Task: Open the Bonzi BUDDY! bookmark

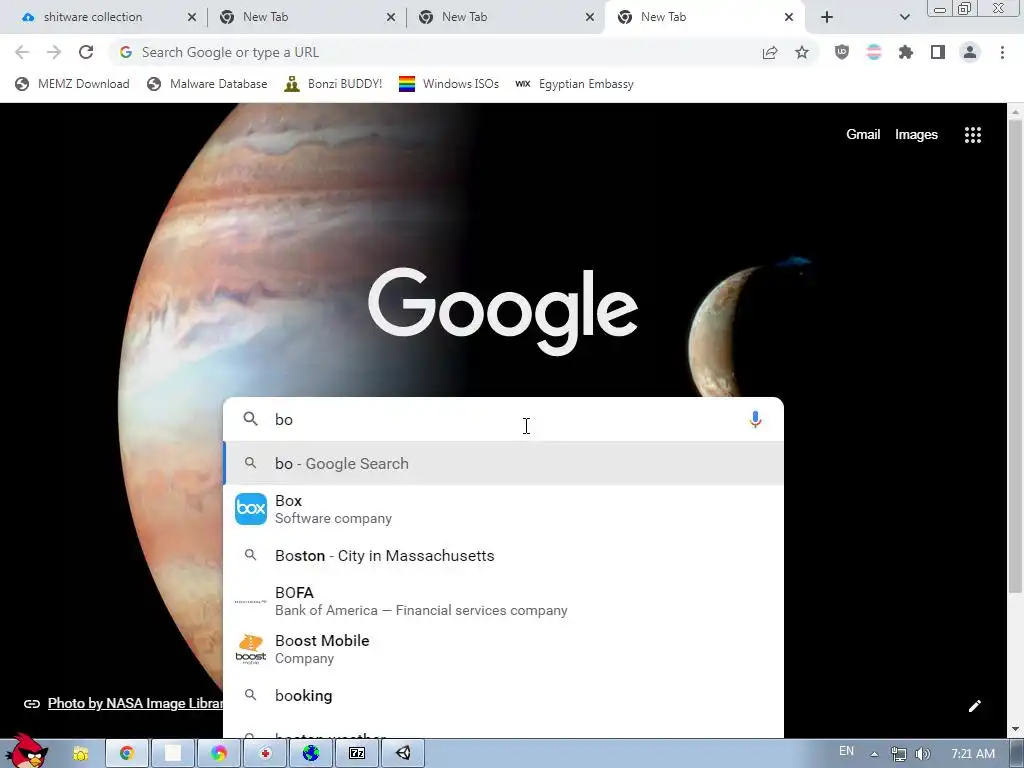Action: [333, 84]
